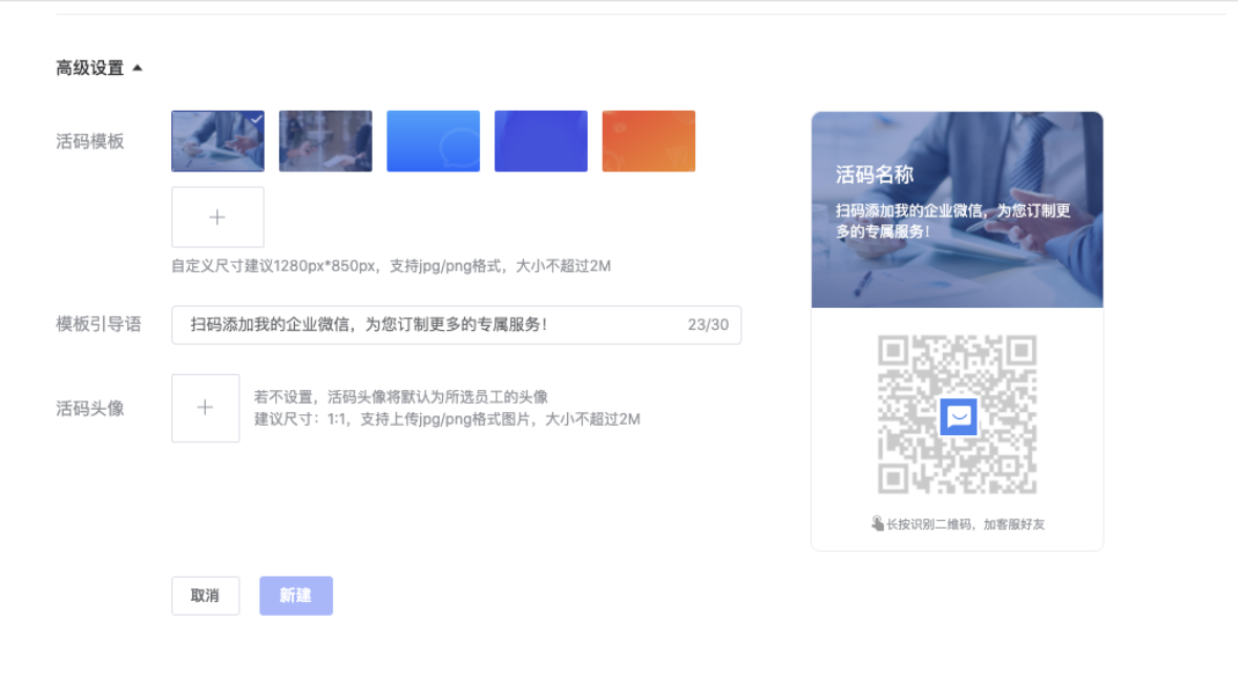Click the 活码模板 field label
Image resolution: width=1238 pixels, height=680 pixels.
(90, 141)
